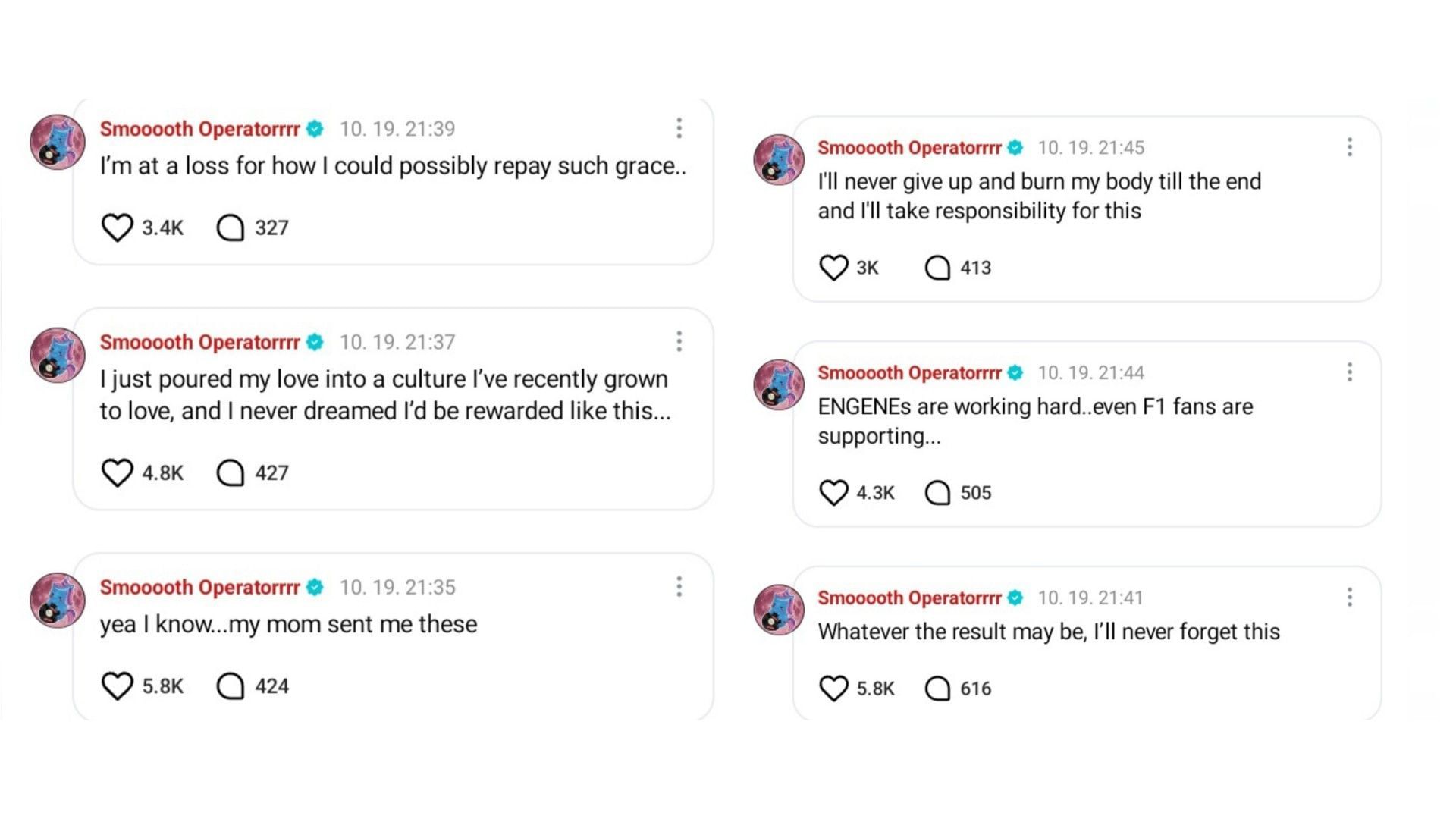Open comments on the 21:39 post
Image resolution: width=1456 pixels, height=819 pixels.
(230, 227)
